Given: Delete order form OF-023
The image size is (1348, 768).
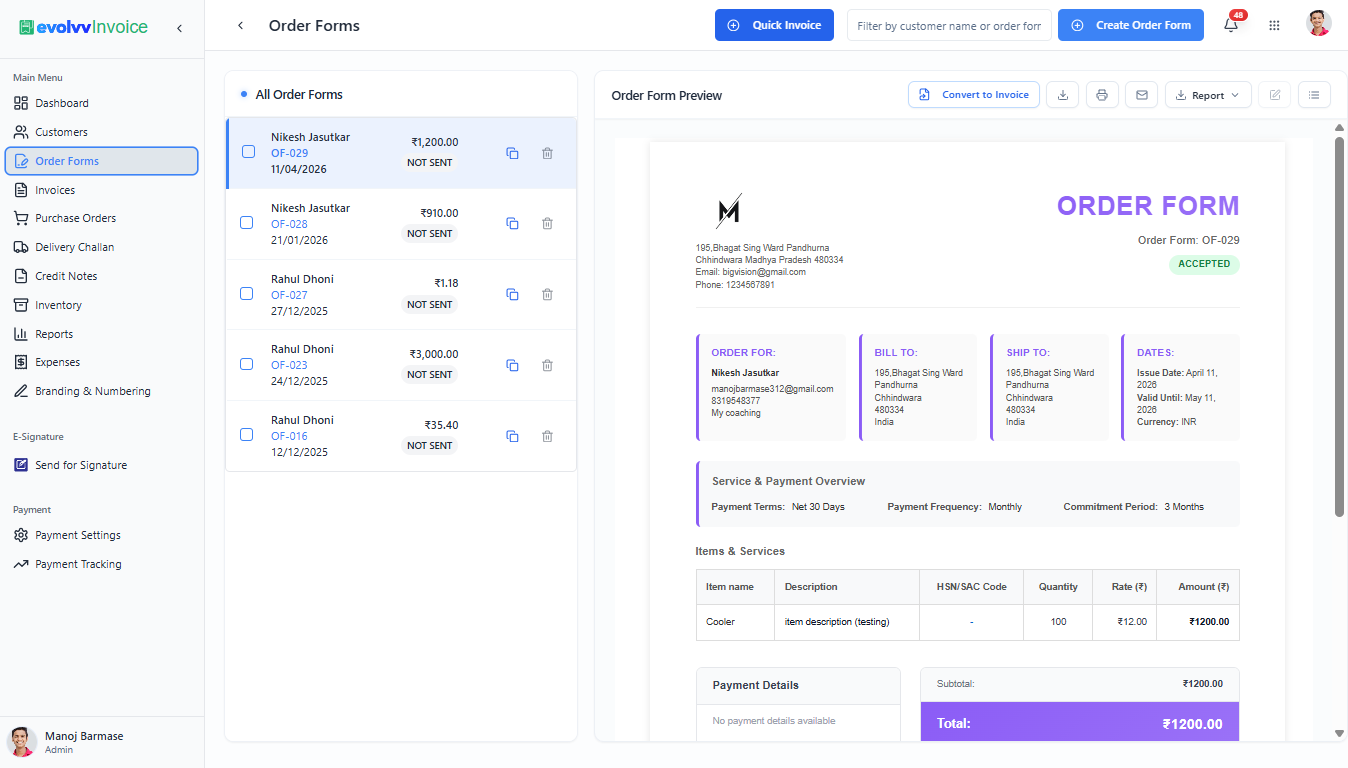Looking at the screenshot, I should pos(547,365).
